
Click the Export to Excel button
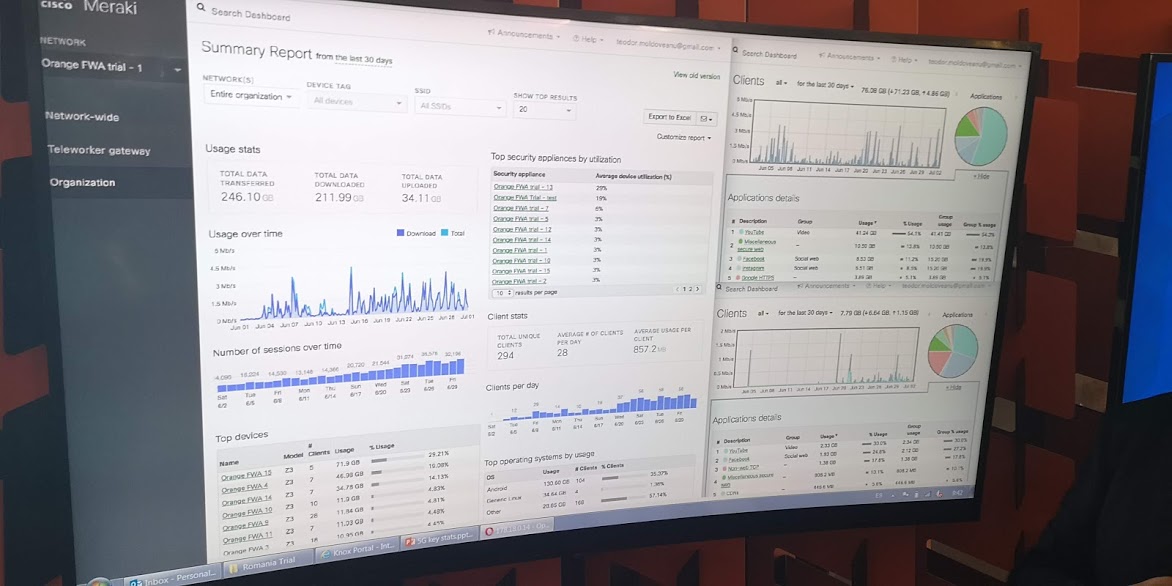click(x=670, y=117)
